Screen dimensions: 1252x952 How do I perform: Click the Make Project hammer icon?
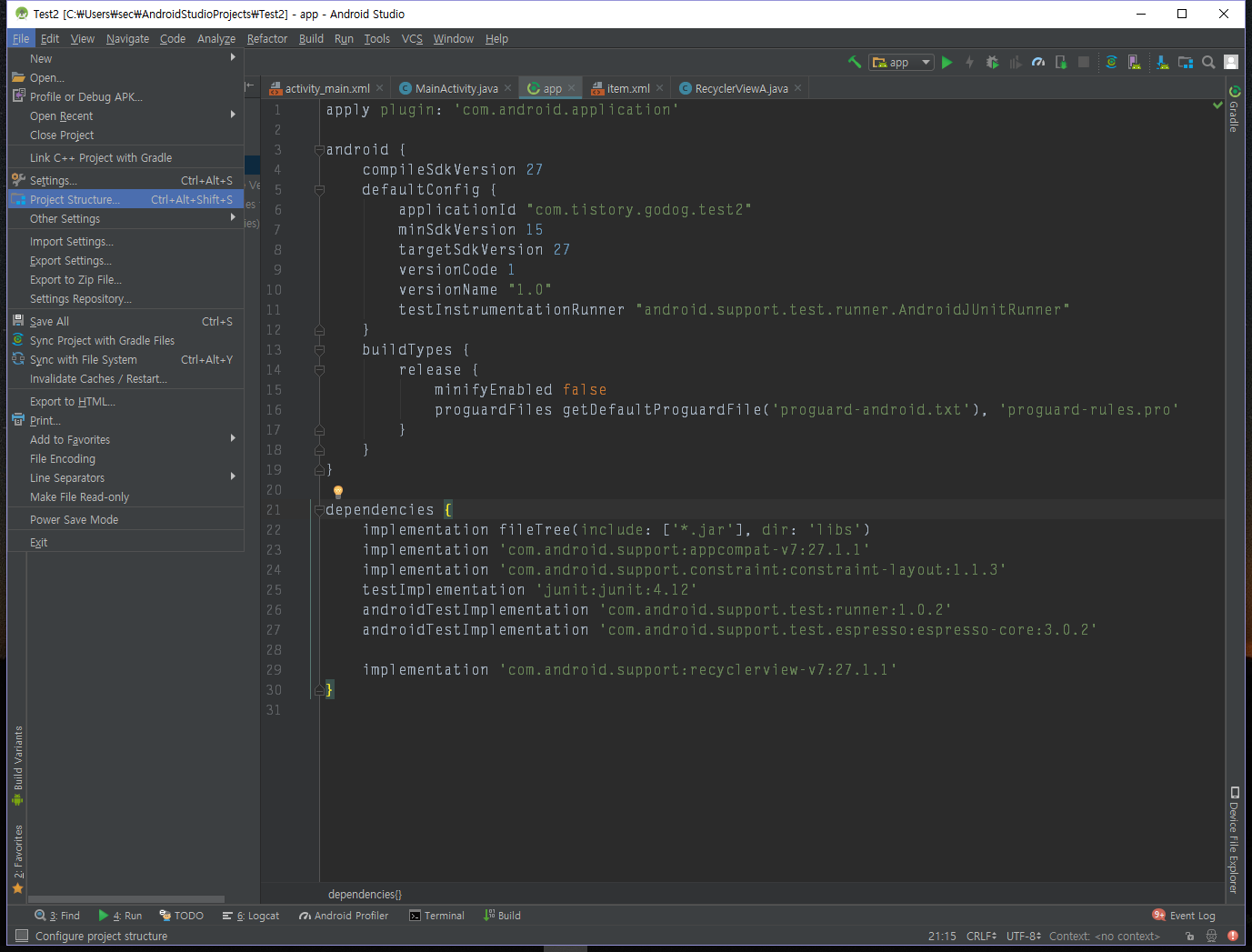[855, 62]
